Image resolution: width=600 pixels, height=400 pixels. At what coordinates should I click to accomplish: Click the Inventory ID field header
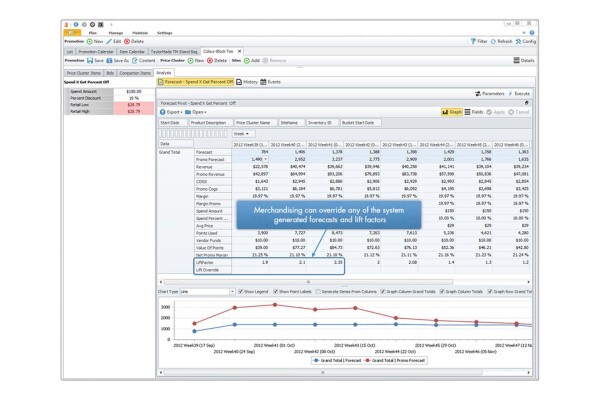322,122
